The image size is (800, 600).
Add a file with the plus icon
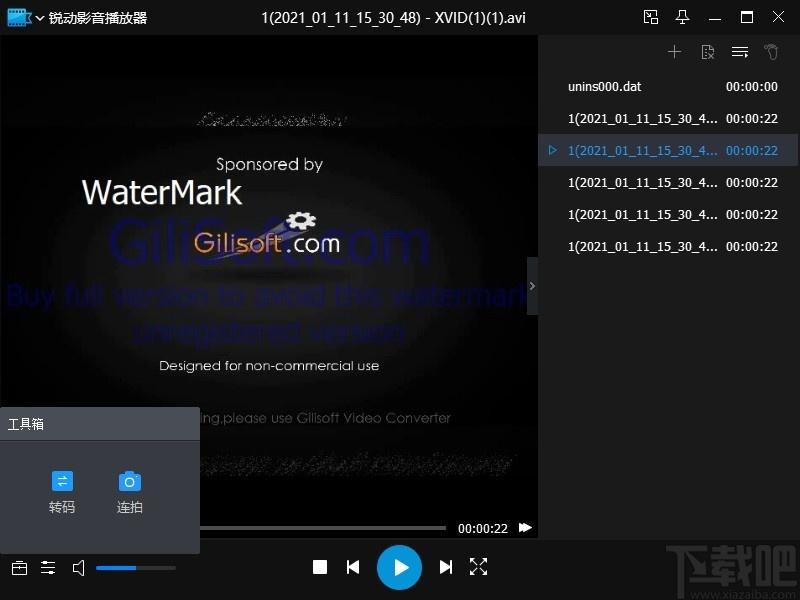pyautogui.click(x=674, y=52)
